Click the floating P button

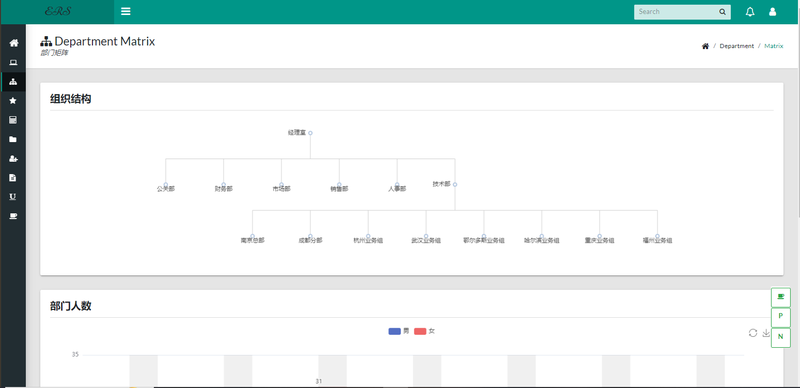781,317
